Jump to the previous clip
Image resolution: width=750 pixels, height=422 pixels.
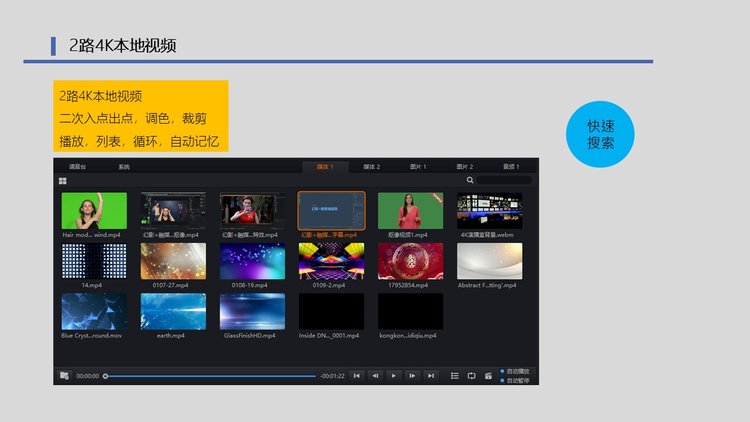point(357,376)
